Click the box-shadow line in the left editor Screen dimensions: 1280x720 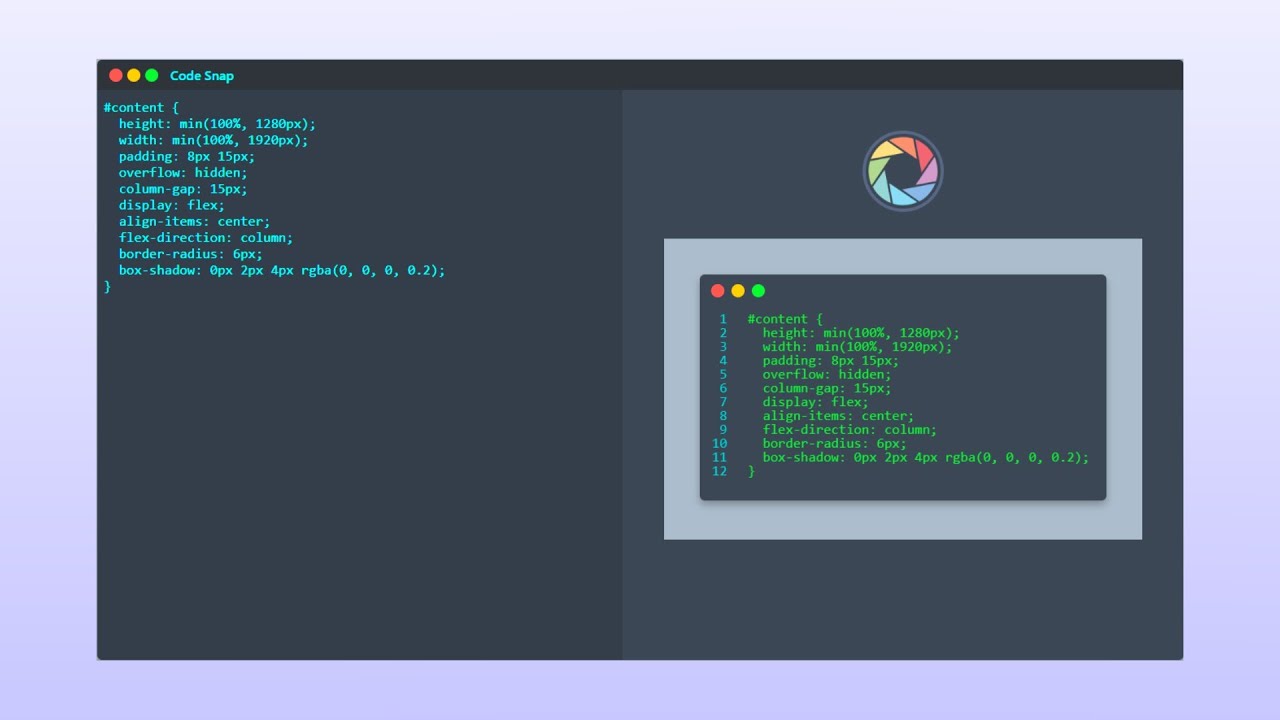282,270
